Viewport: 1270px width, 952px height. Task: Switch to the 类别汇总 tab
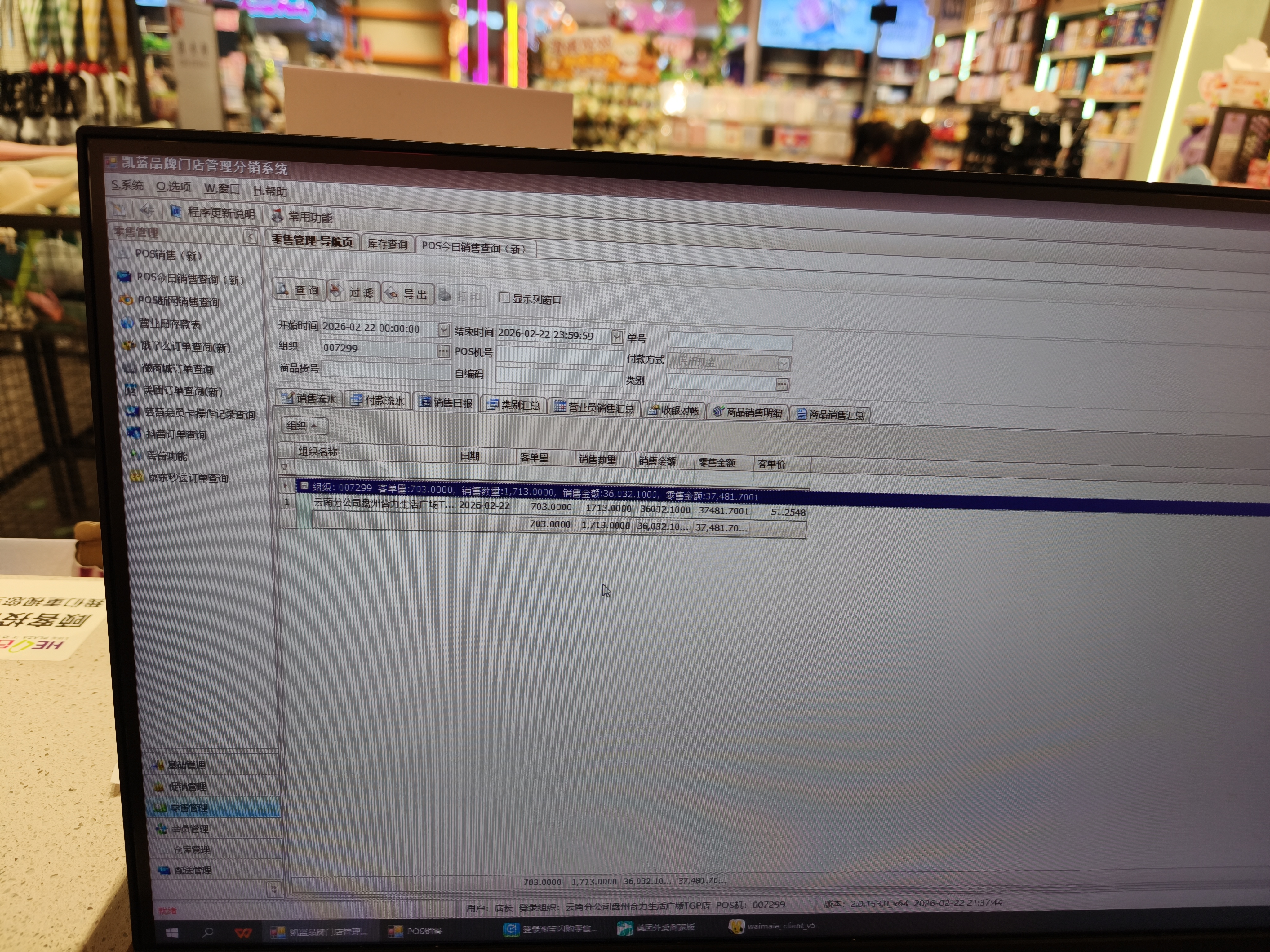(x=513, y=404)
